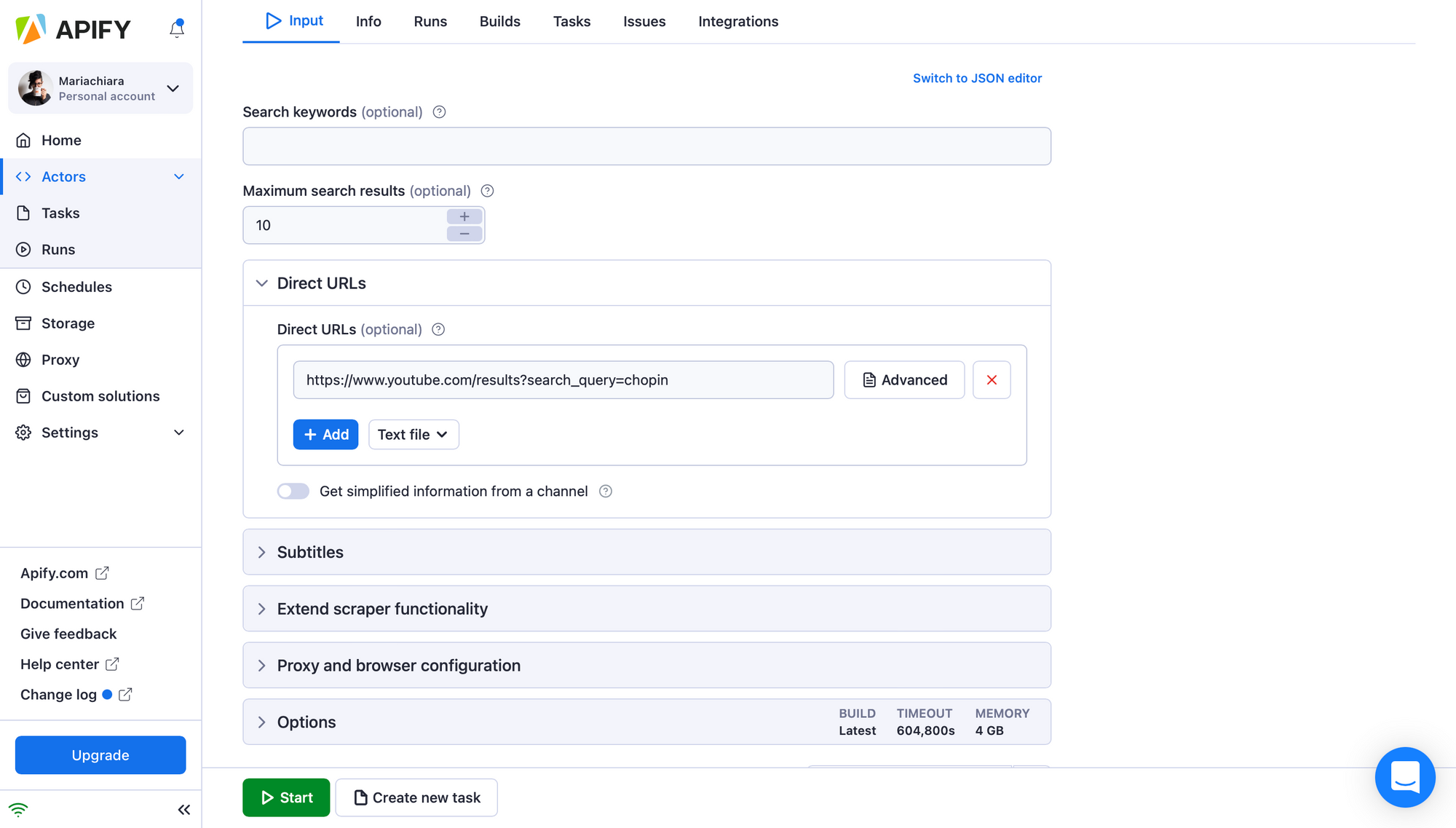
Task: Click the Maximum search results field
Action: (344, 225)
